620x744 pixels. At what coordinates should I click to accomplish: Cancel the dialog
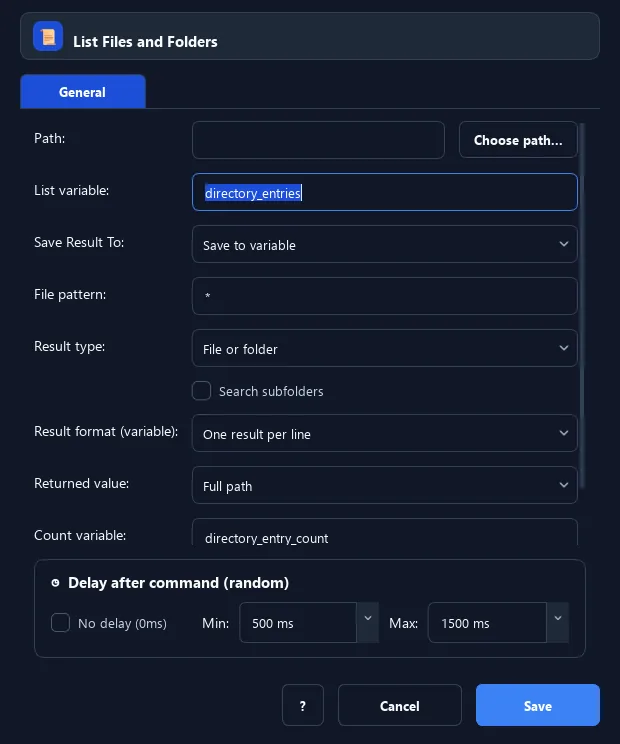pyautogui.click(x=399, y=705)
